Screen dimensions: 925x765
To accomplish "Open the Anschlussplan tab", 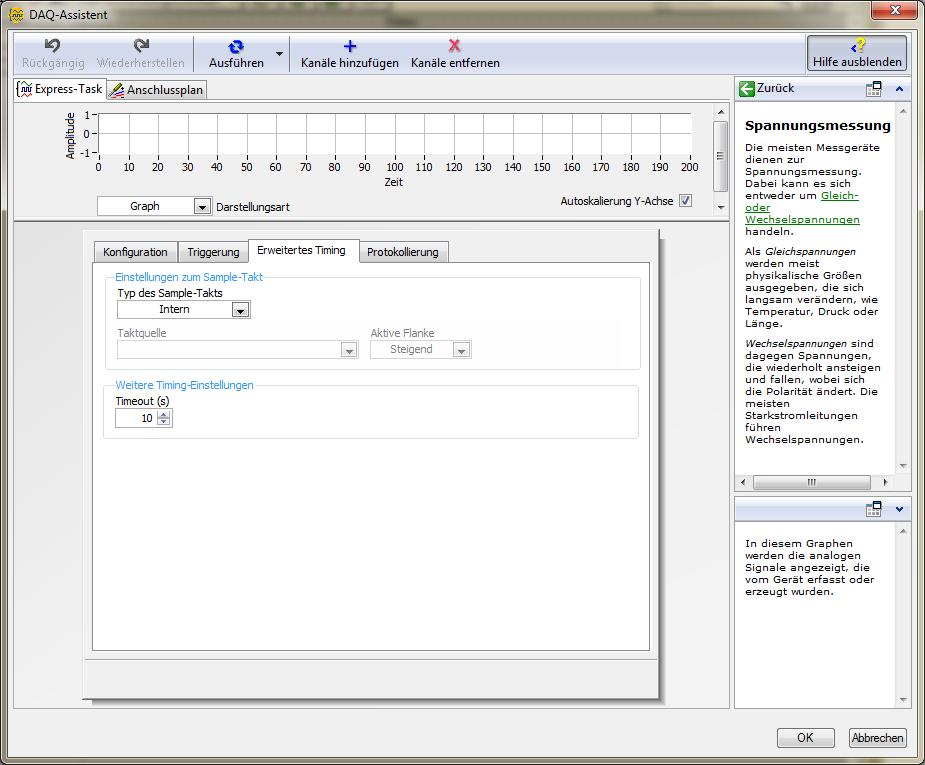I will point(157,90).
